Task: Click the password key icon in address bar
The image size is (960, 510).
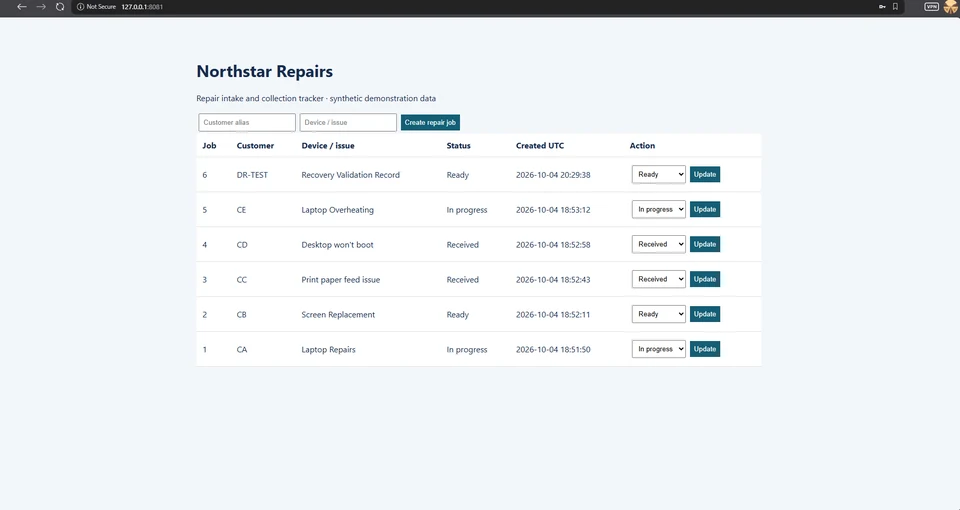Action: click(x=882, y=7)
